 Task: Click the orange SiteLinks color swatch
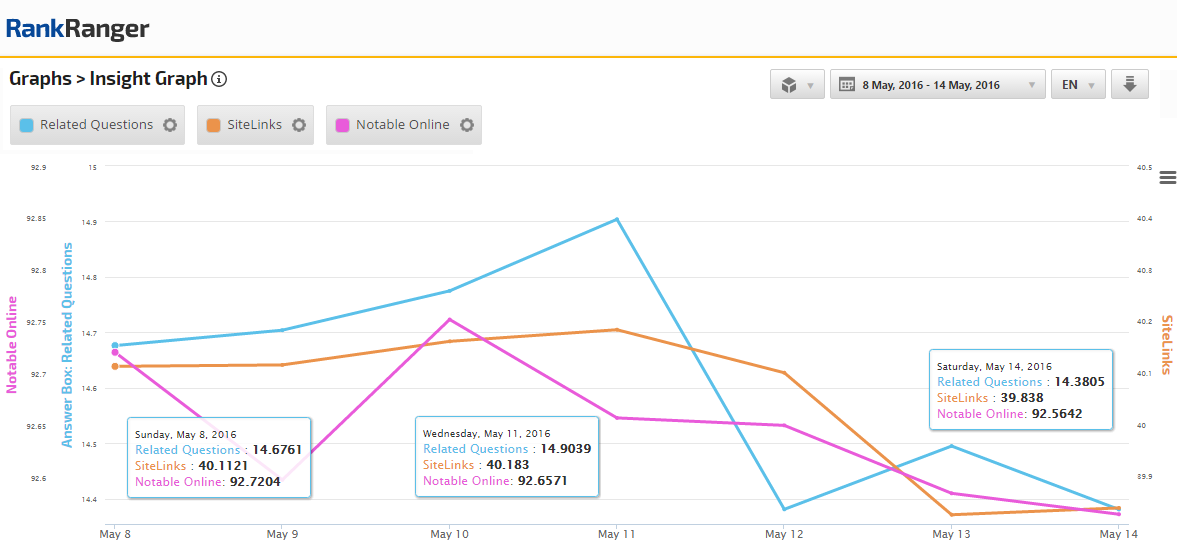click(214, 126)
